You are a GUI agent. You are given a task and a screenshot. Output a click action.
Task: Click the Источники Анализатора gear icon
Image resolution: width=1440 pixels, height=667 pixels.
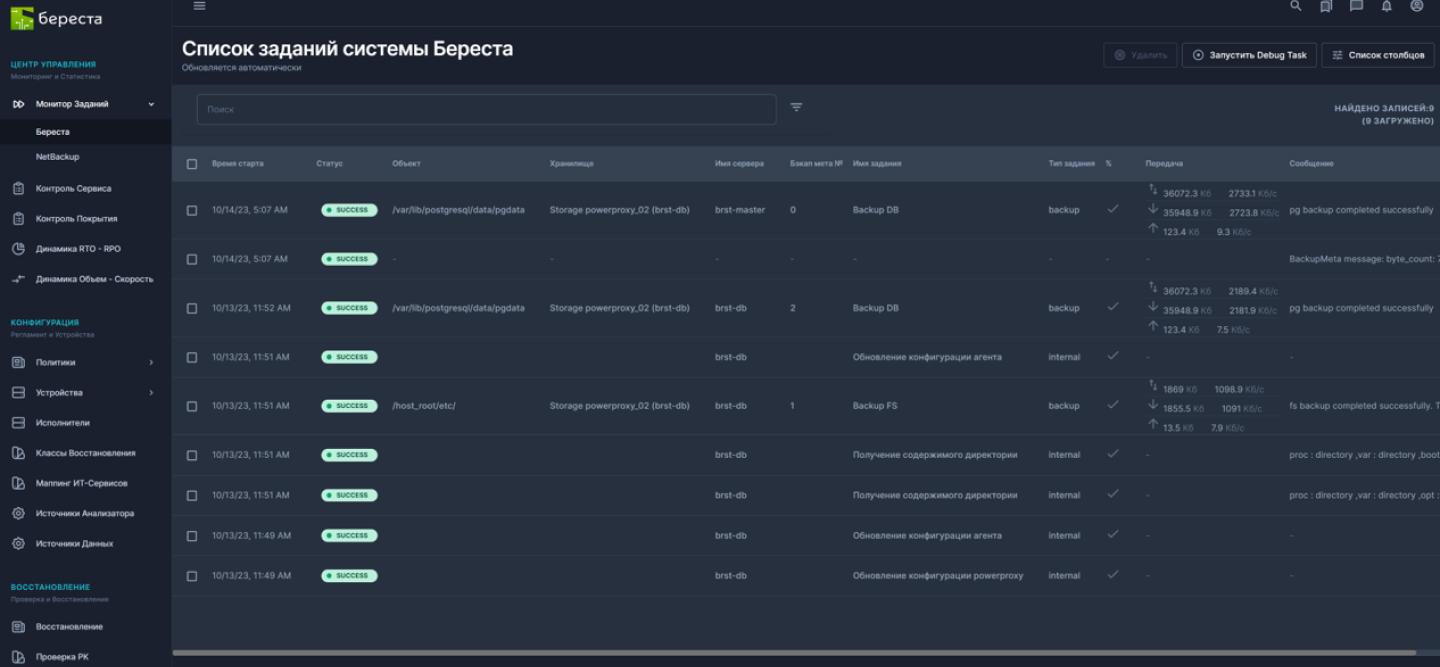point(18,514)
